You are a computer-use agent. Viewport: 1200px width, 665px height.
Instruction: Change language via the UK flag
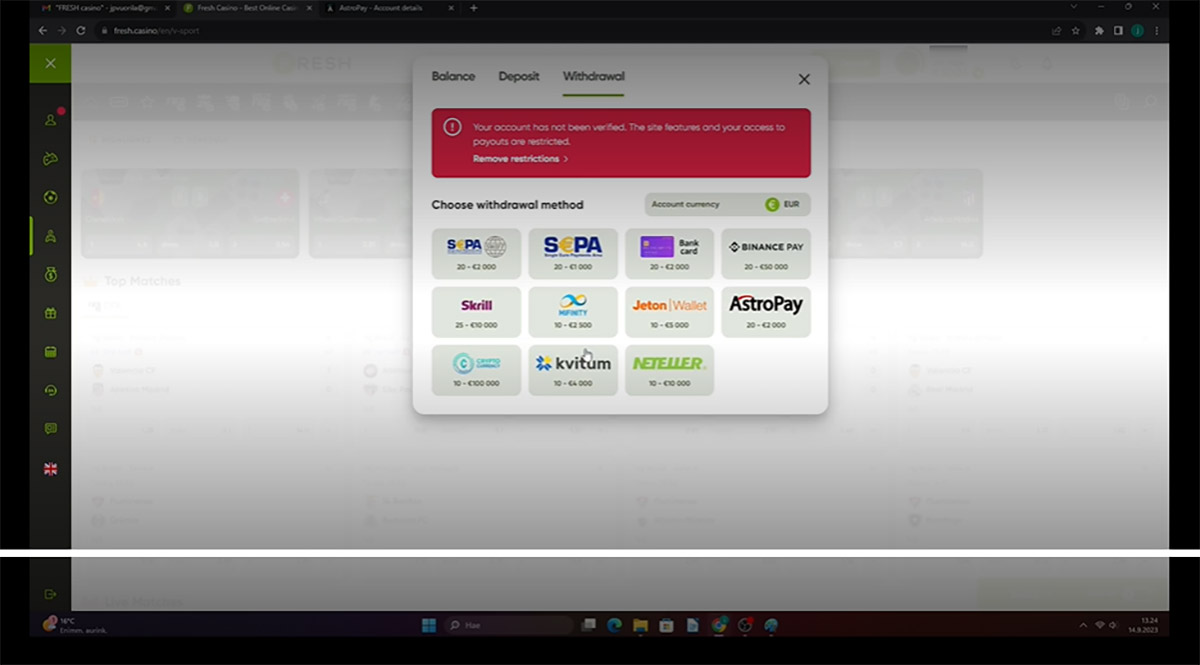(50, 468)
